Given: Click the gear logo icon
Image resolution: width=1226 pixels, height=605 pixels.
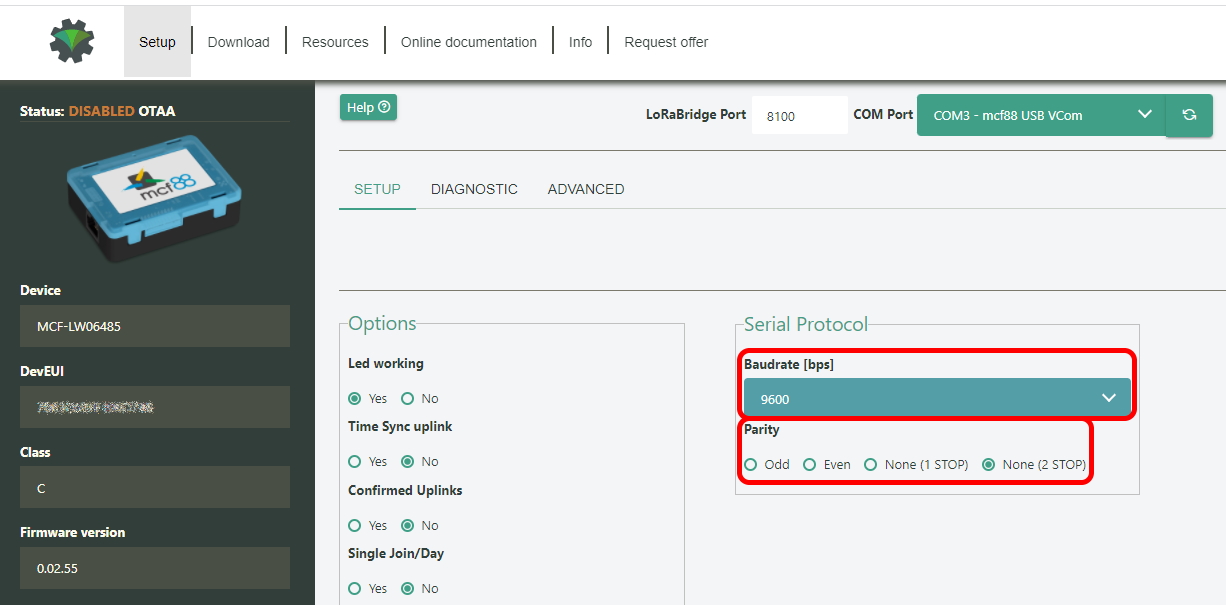Looking at the screenshot, I should click(x=72, y=41).
